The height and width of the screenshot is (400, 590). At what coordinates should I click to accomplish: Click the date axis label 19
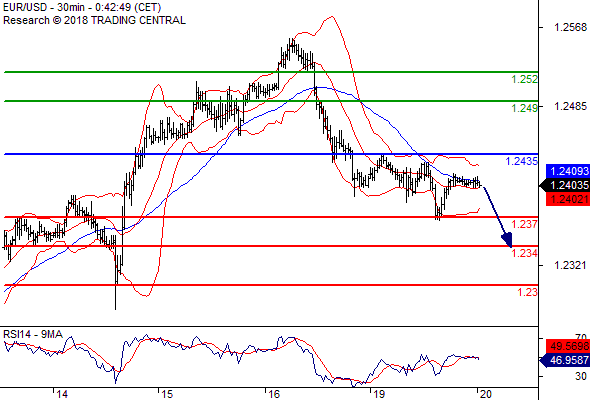point(379,394)
